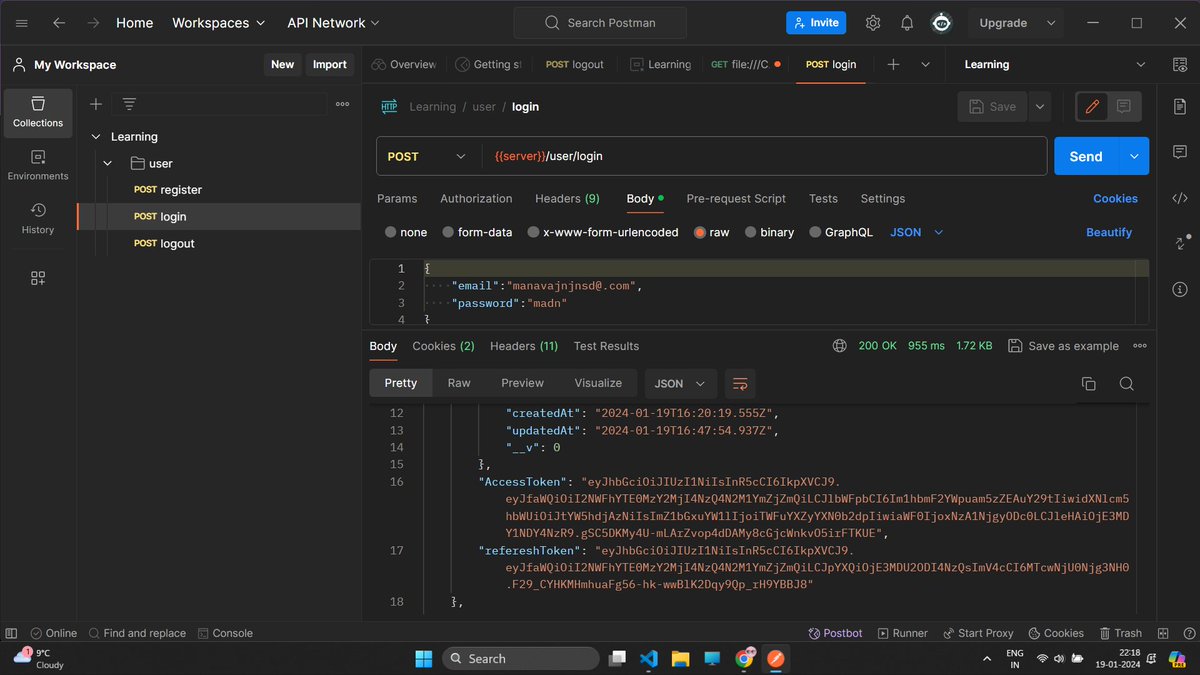Expand the Save button arrow options
Viewport: 1200px width, 675px height.
pyautogui.click(x=1040, y=106)
